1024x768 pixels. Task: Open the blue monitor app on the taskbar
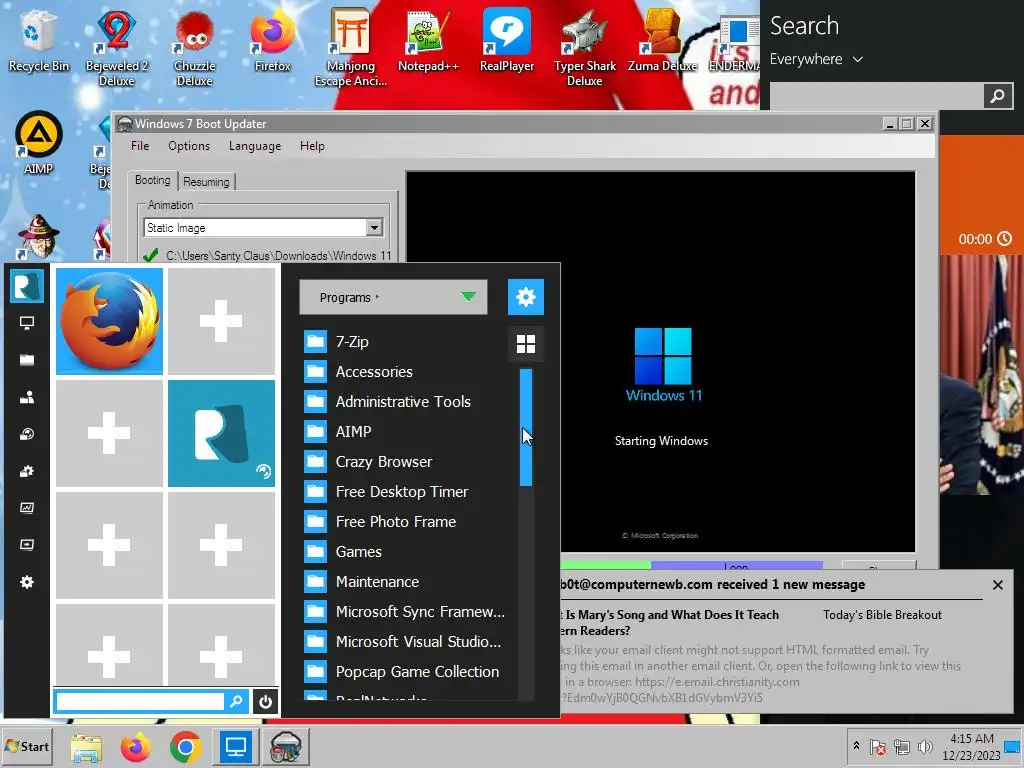tap(235, 747)
